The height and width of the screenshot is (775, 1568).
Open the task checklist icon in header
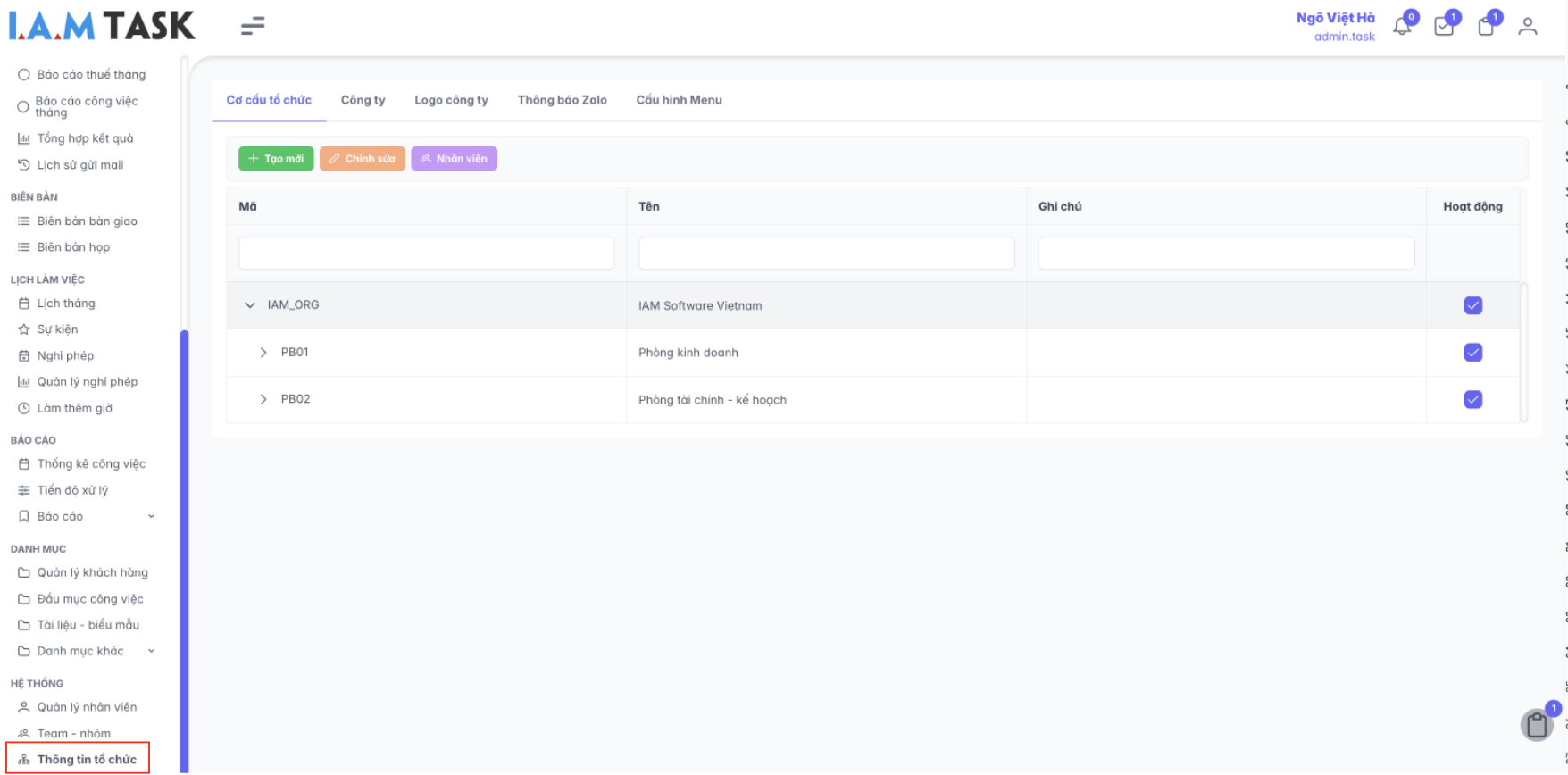pos(1444,27)
